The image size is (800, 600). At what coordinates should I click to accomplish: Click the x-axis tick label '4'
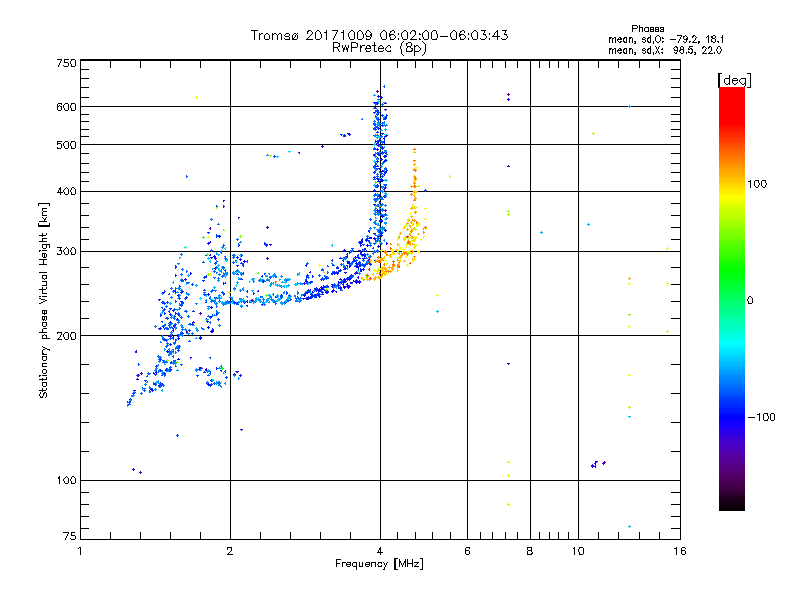pos(380,551)
